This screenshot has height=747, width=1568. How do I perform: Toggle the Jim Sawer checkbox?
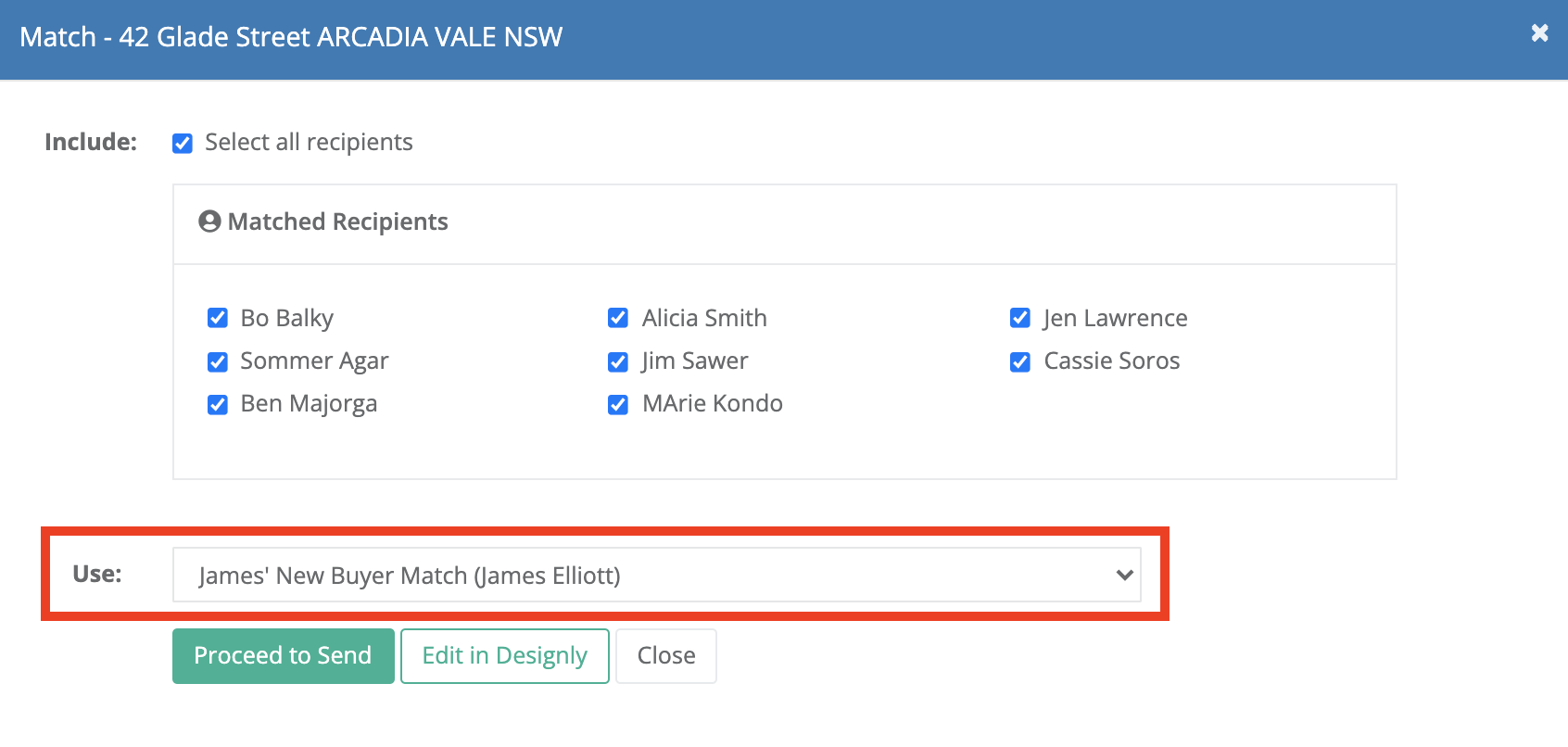click(x=618, y=361)
